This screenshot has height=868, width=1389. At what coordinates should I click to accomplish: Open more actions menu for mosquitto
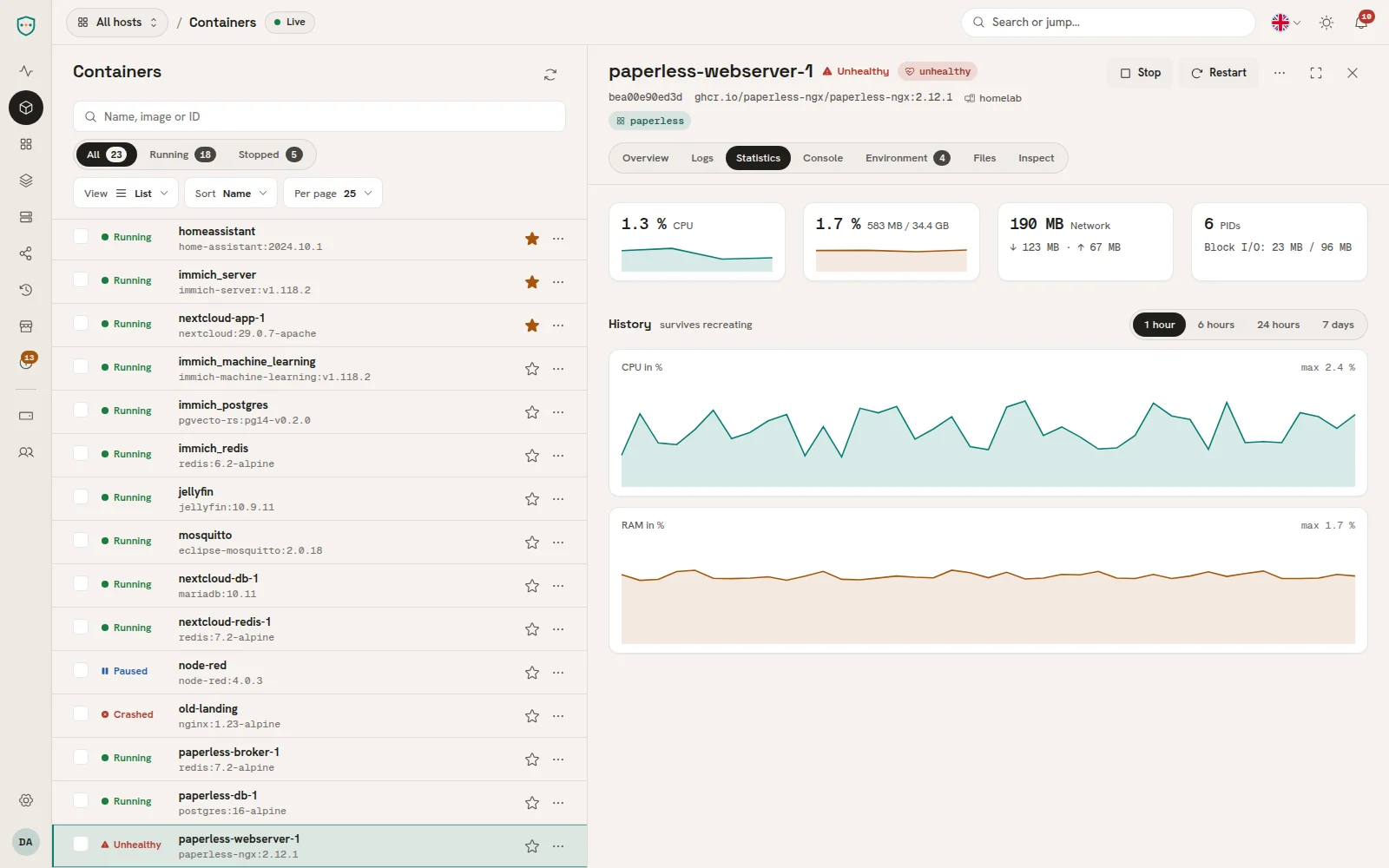pyautogui.click(x=558, y=542)
